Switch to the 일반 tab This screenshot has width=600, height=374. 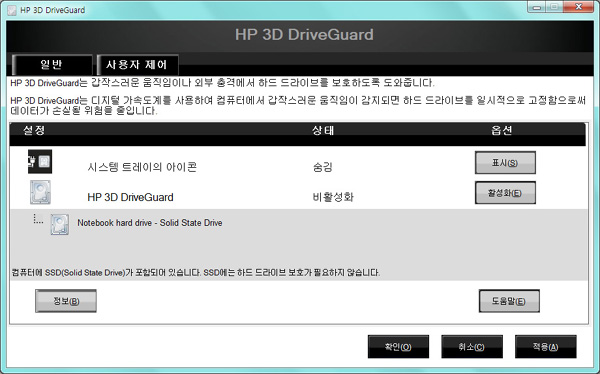pos(52,64)
